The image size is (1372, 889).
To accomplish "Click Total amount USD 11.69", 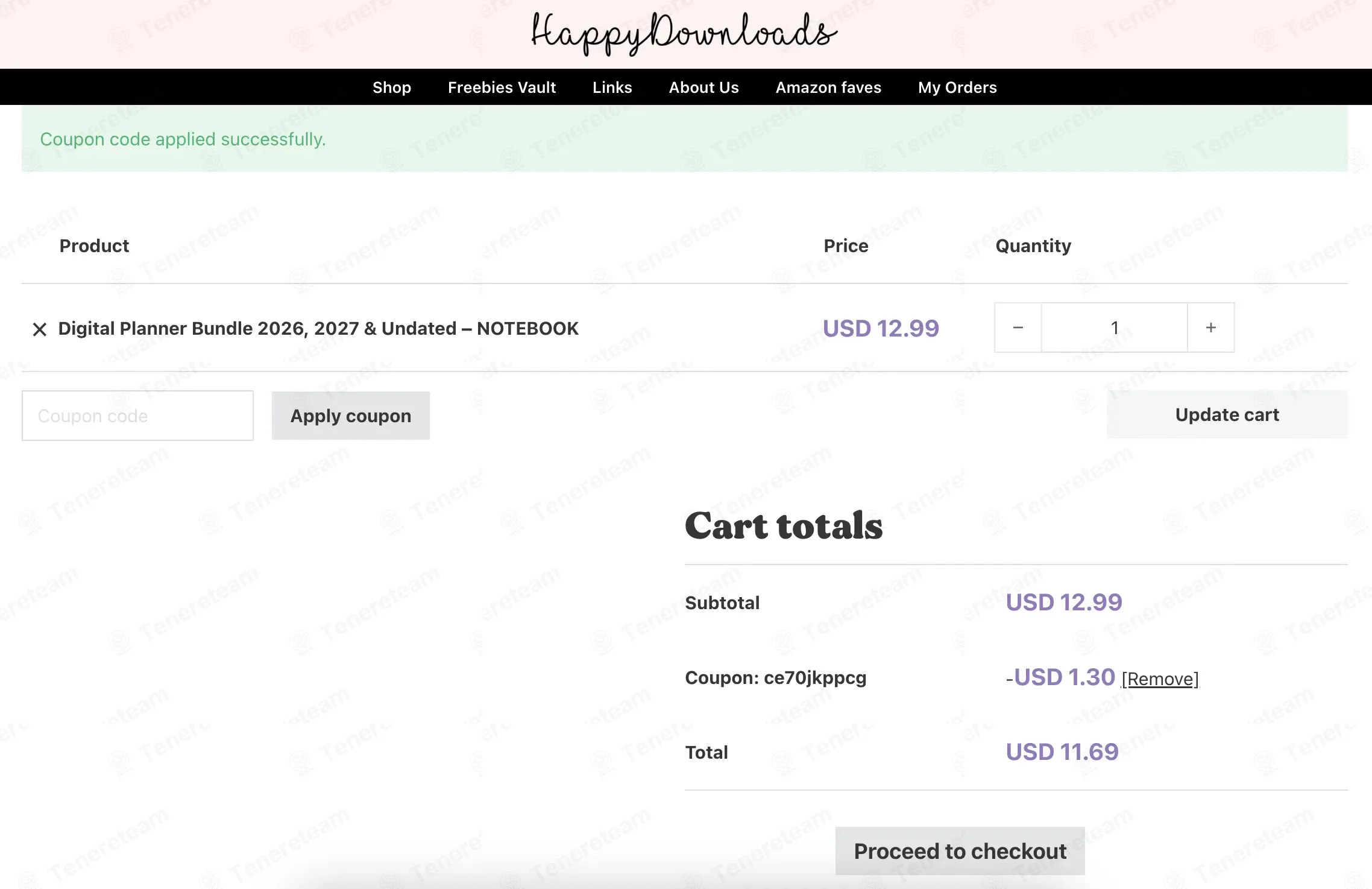I will click(1062, 751).
